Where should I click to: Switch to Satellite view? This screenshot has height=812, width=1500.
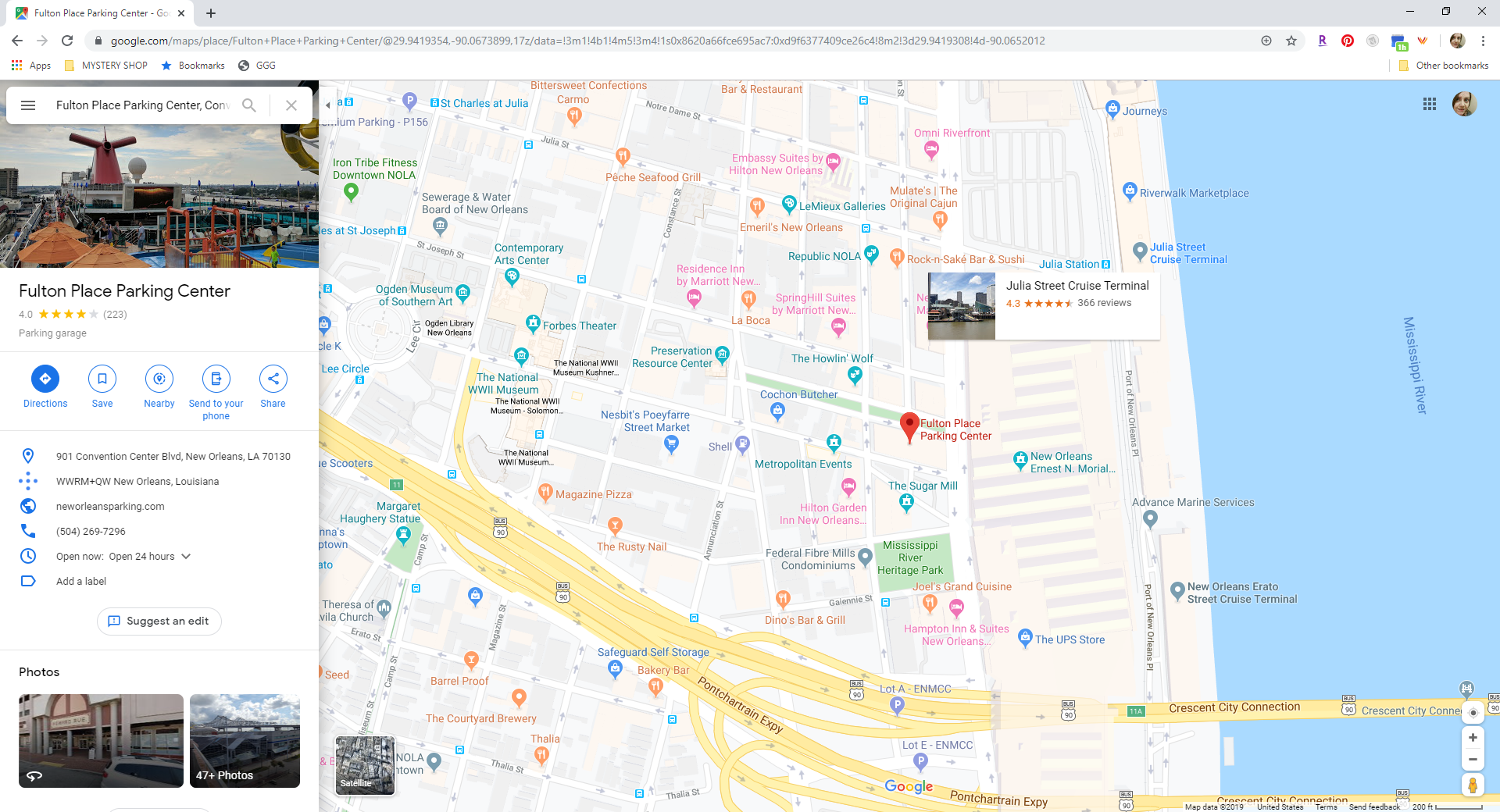click(x=365, y=766)
